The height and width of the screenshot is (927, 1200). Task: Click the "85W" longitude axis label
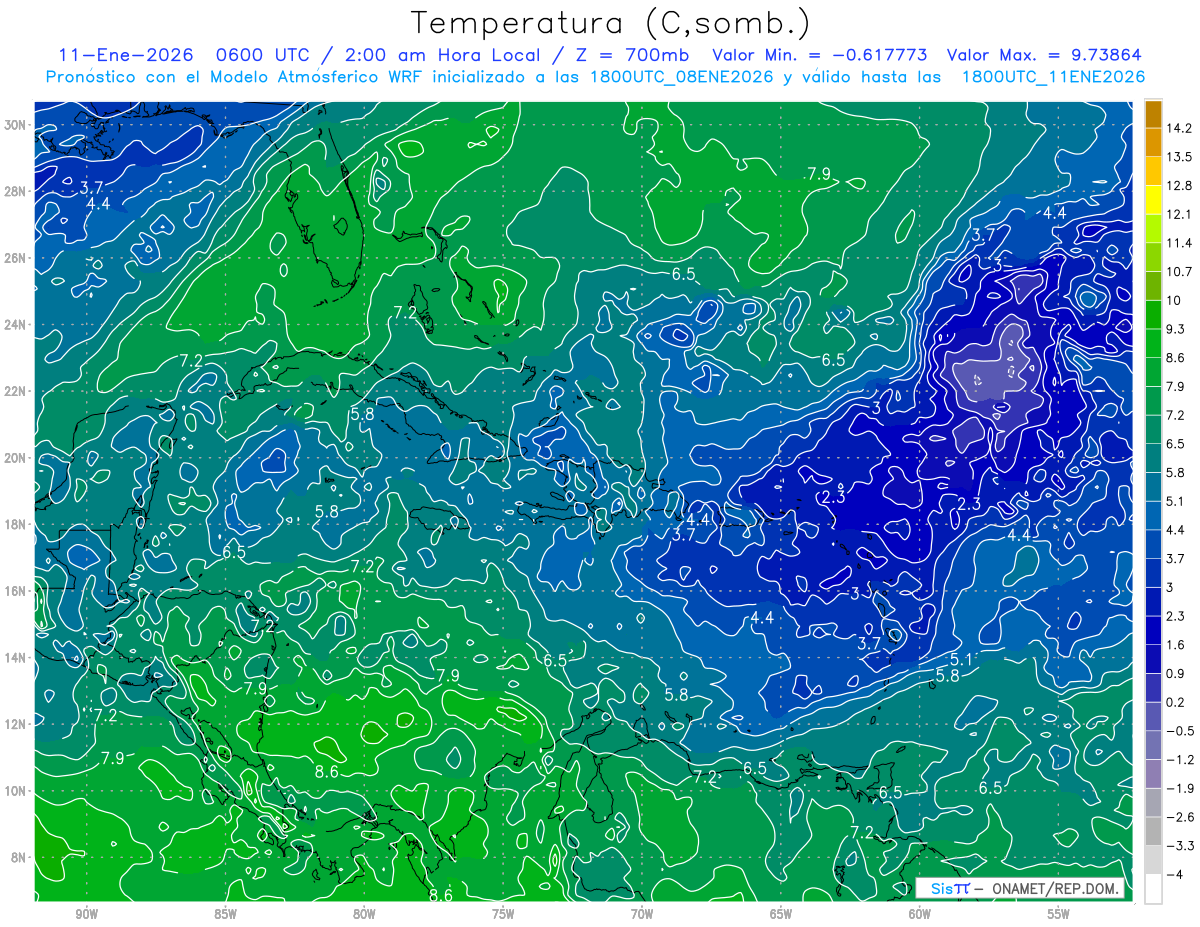point(225,915)
